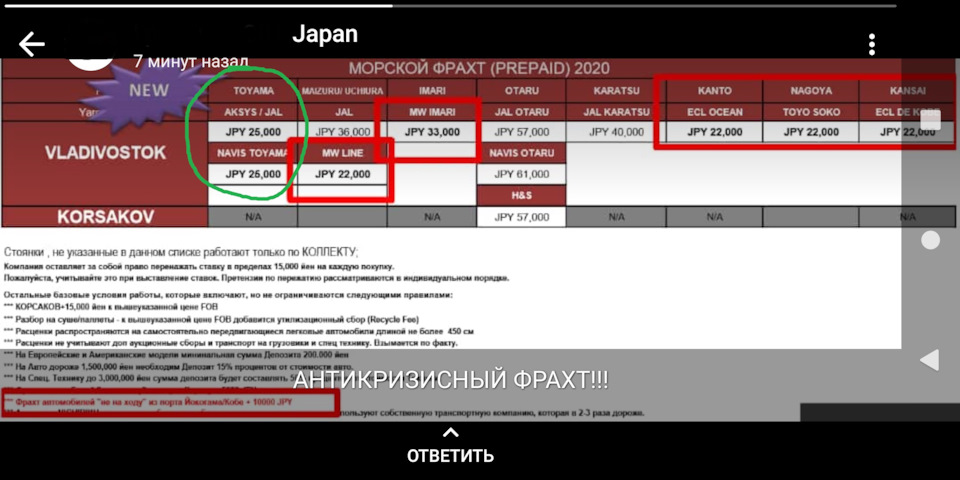
Task: Open the three-dot story options menu
Action: click(x=871, y=45)
